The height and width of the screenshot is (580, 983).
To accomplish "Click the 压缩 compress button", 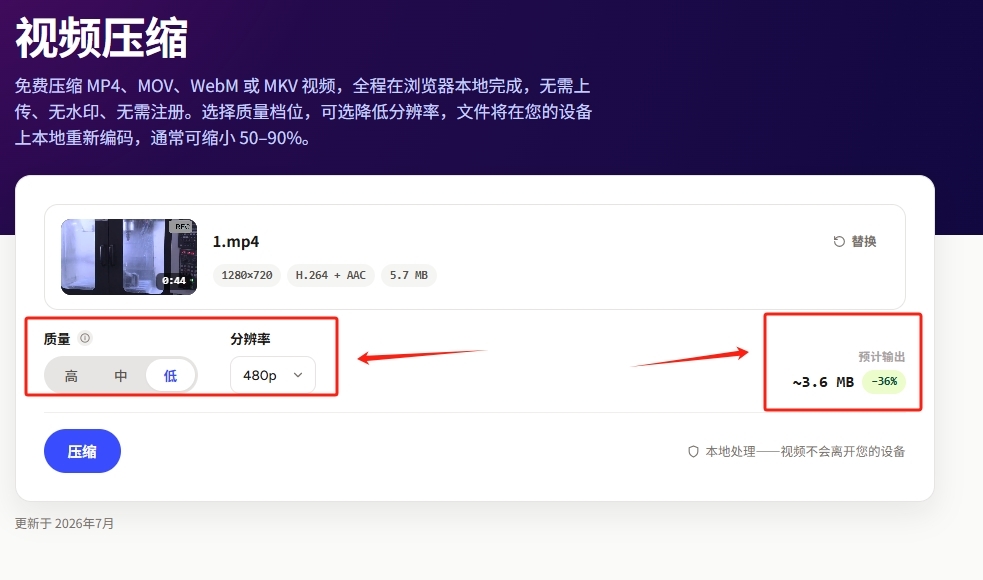I will click(82, 451).
